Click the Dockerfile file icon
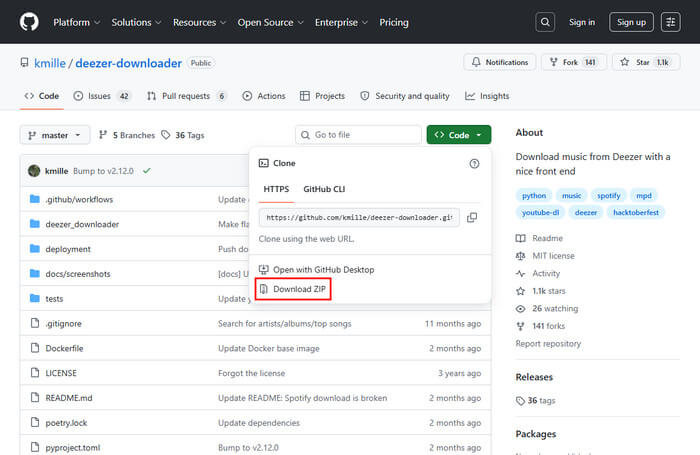Image resolution: width=700 pixels, height=455 pixels. pos(35,348)
